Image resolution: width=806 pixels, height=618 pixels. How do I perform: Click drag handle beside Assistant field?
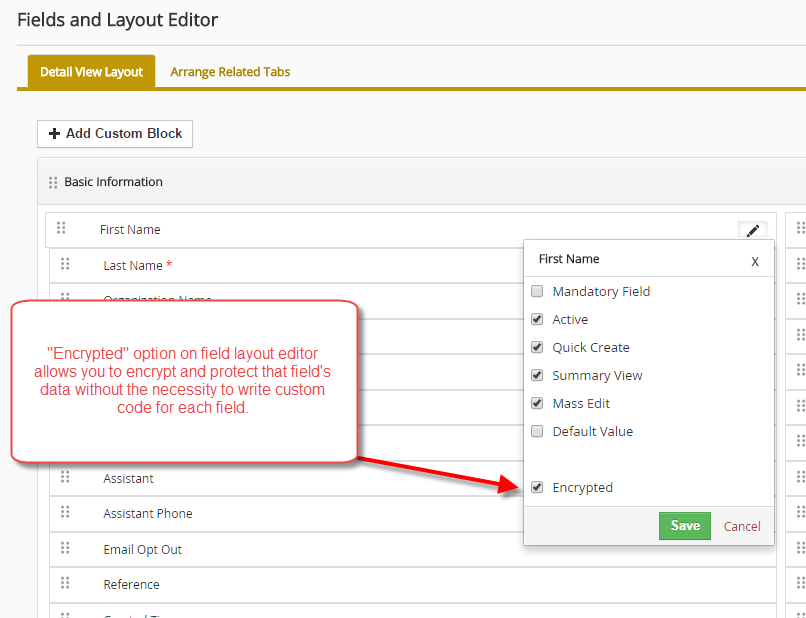click(65, 477)
